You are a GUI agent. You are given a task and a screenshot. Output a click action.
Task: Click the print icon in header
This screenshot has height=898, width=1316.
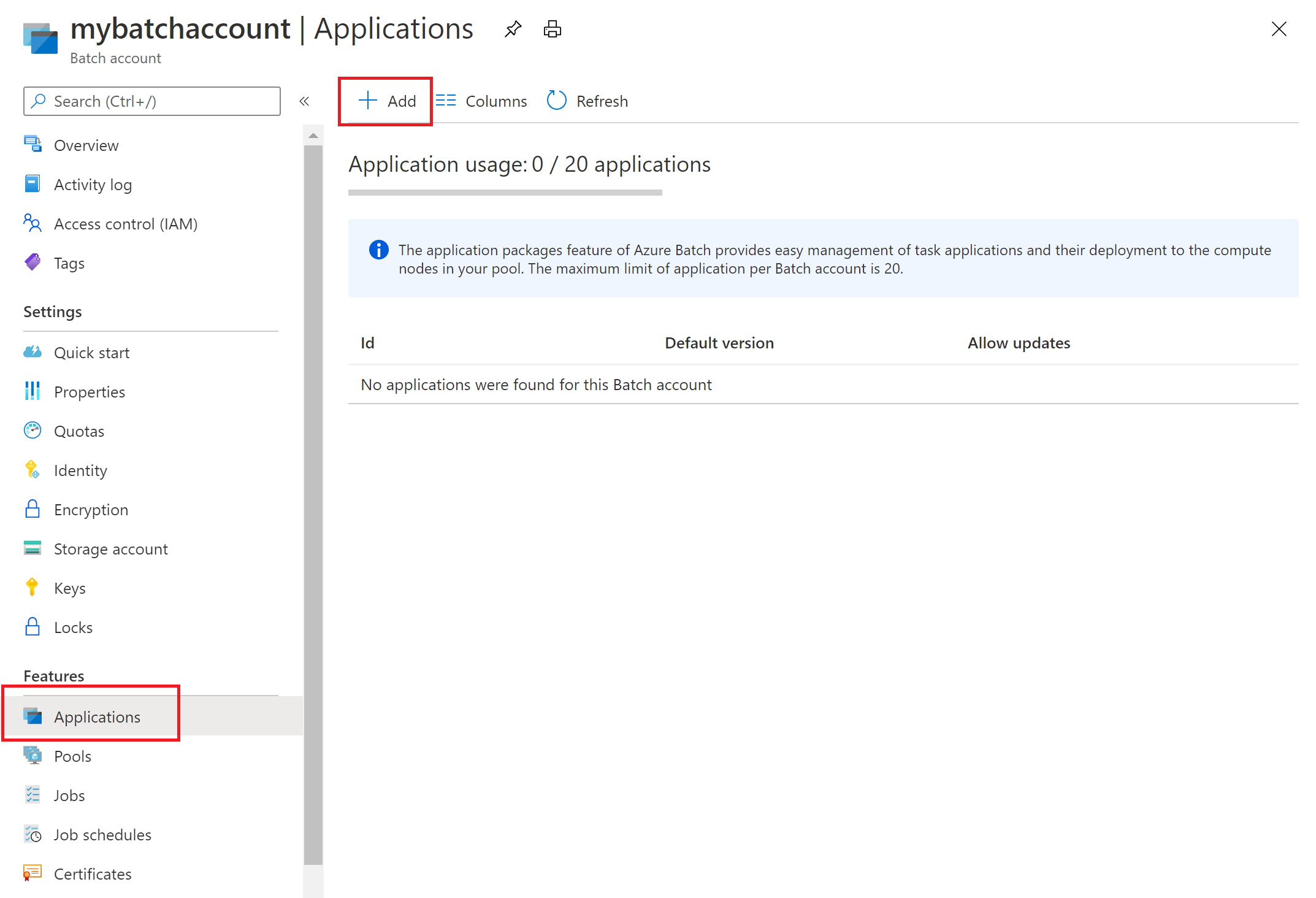(x=552, y=29)
